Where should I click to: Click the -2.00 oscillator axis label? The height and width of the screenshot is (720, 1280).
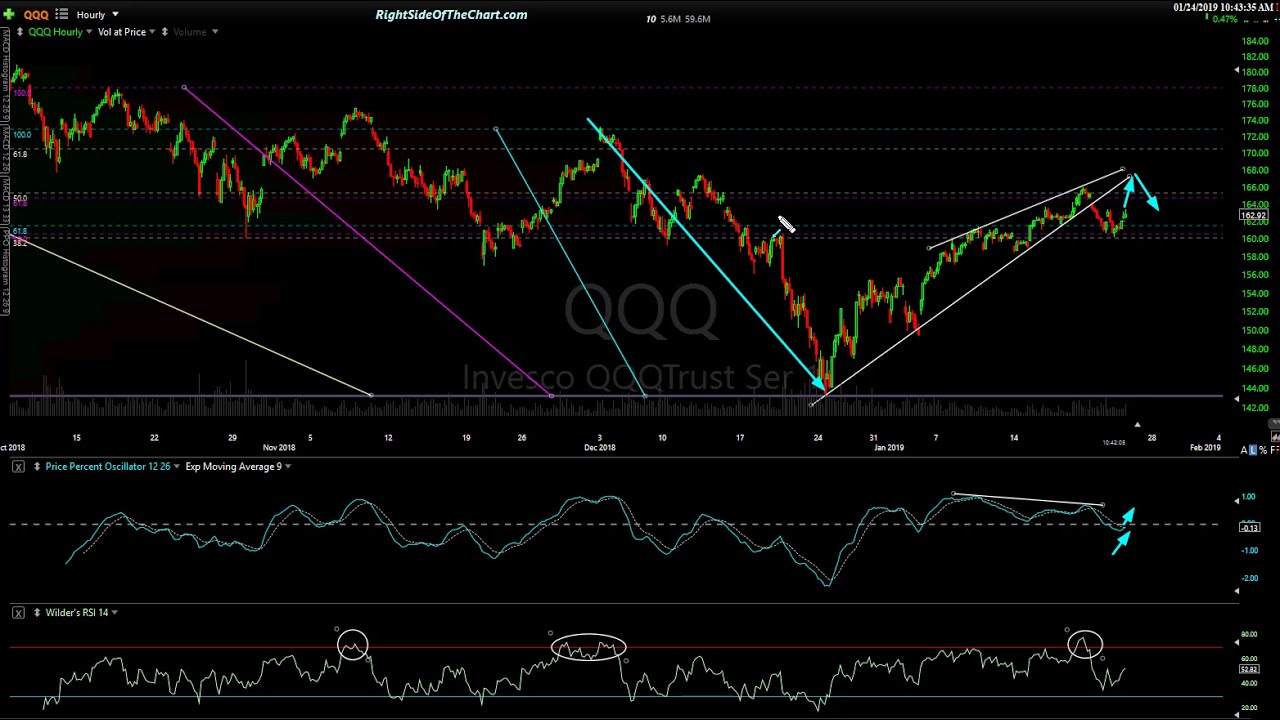point(1249,579)
